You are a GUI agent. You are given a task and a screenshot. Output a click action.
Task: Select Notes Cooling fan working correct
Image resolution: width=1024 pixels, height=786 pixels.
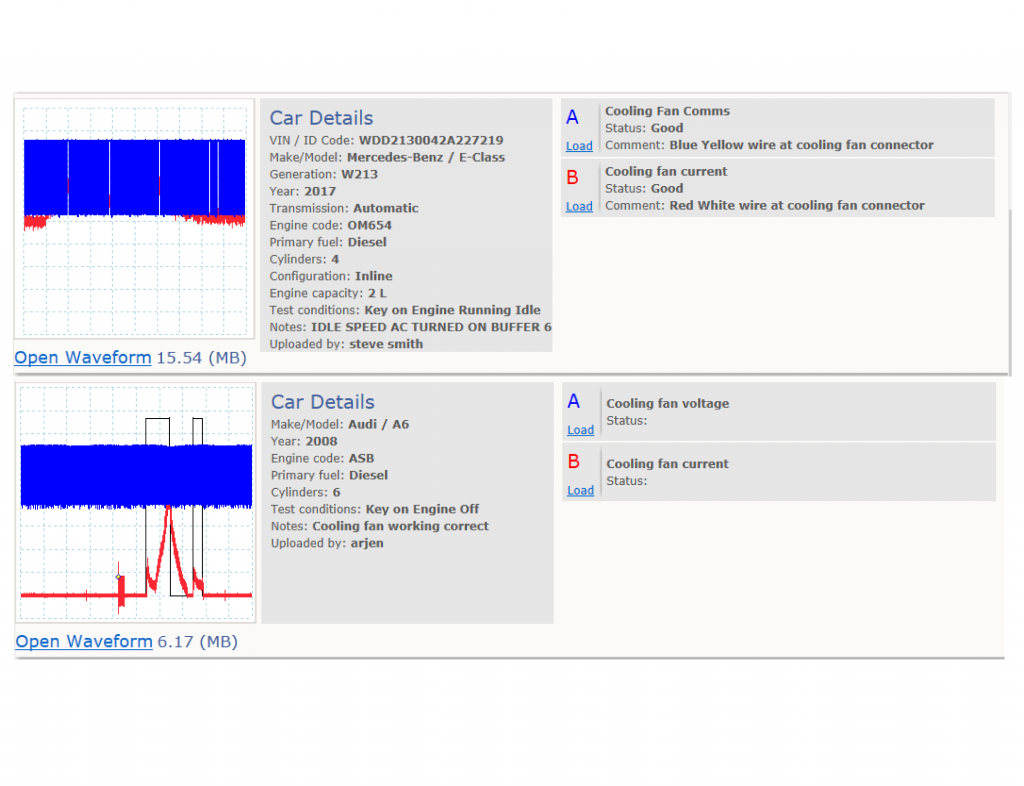380,526
